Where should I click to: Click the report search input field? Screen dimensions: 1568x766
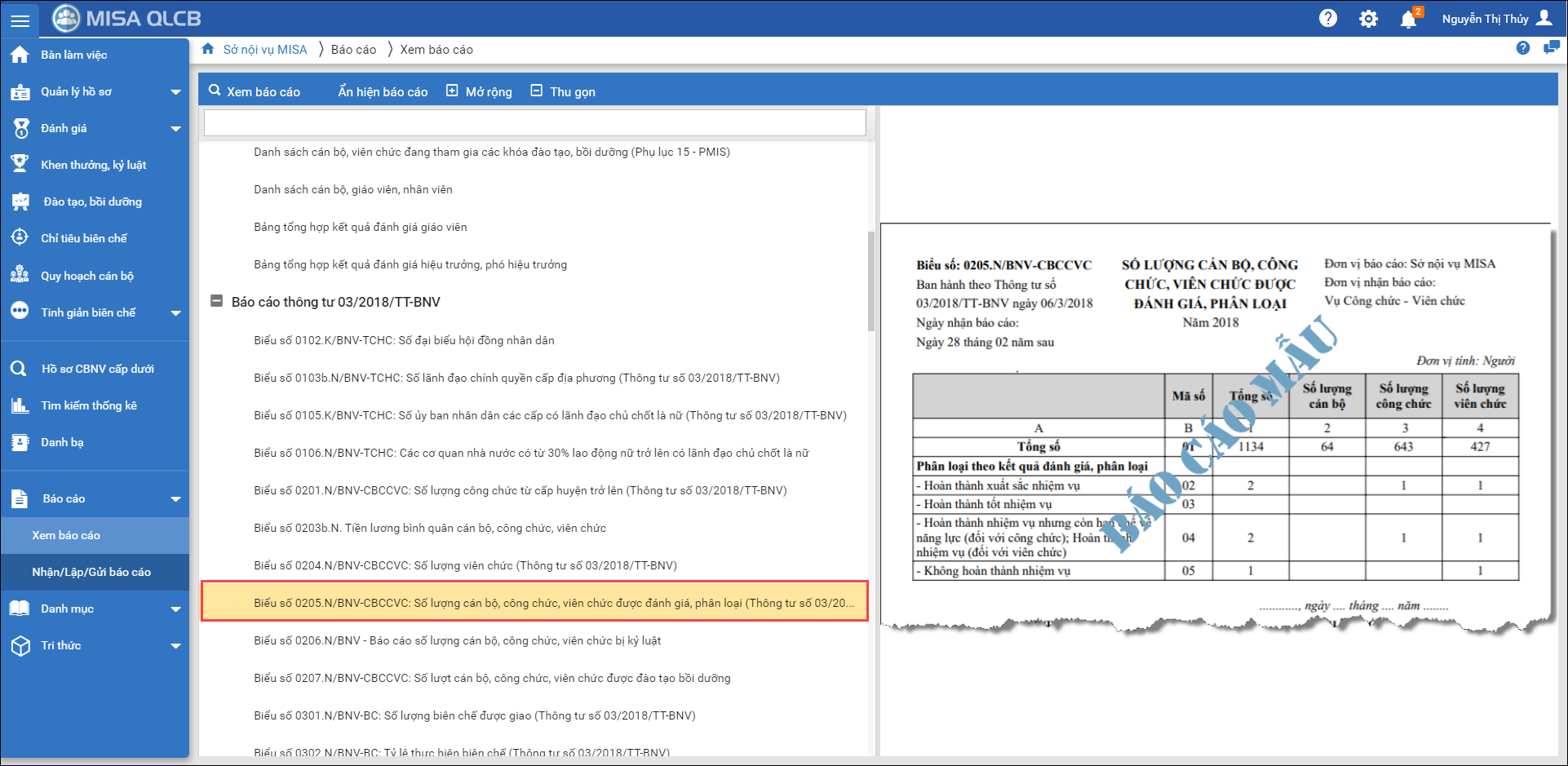point(534,123)
